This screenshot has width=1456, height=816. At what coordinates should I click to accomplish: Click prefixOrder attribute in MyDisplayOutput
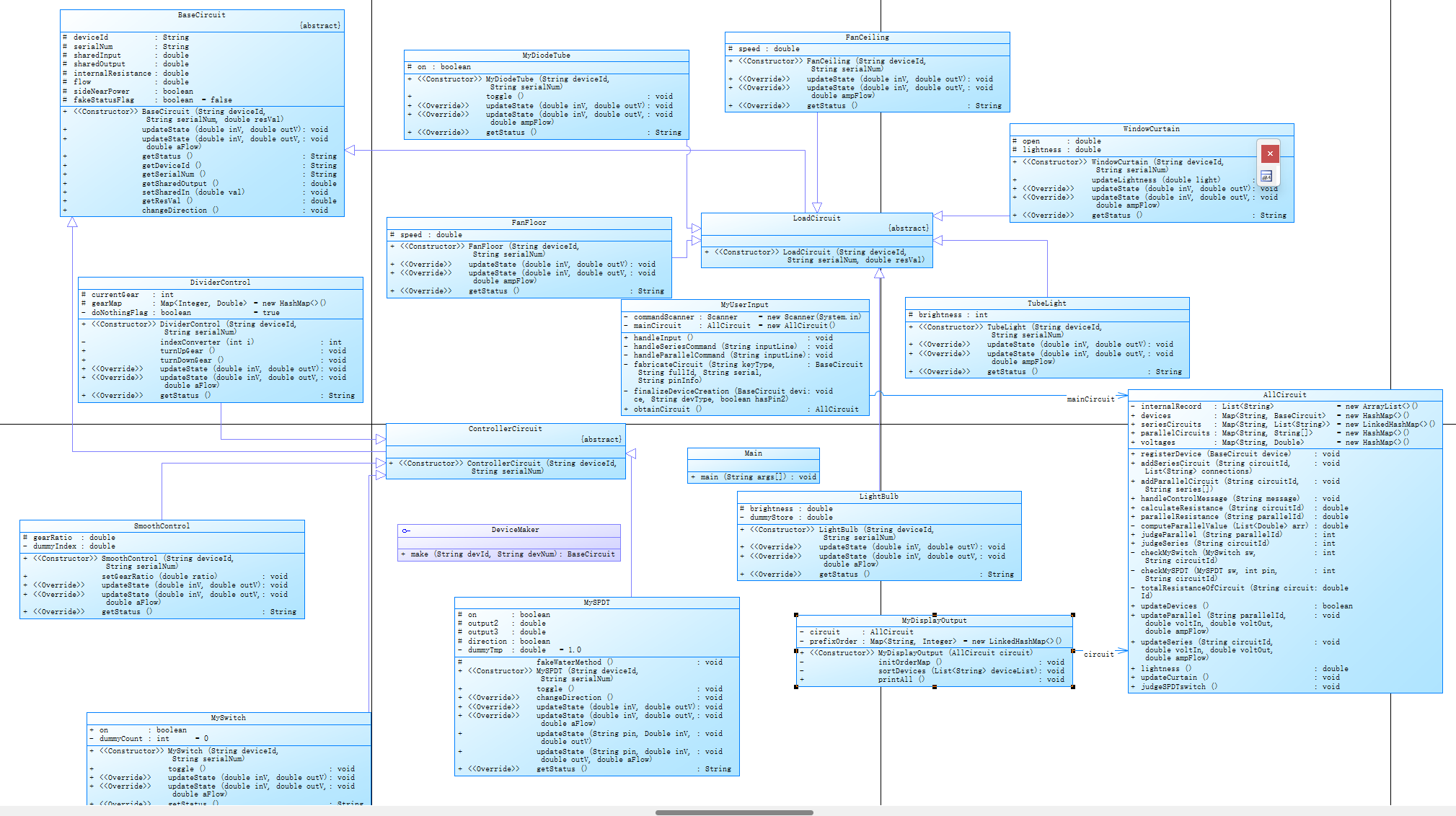pos(931,642)
